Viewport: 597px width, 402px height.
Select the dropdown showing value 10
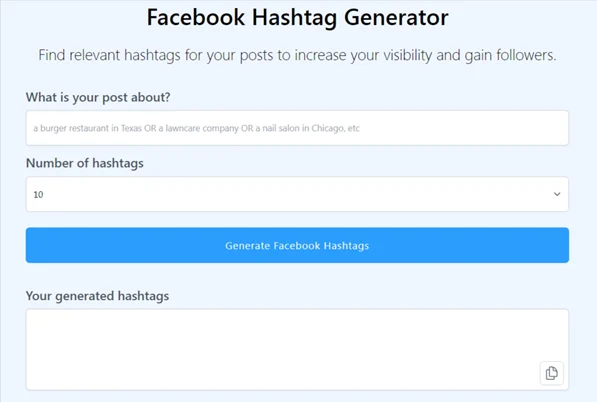(x=297, y=194)
